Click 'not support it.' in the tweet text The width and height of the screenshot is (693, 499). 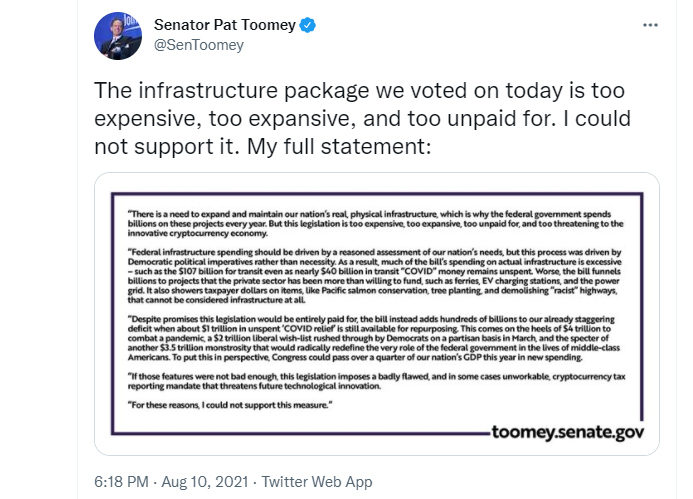tap(167, 146)
